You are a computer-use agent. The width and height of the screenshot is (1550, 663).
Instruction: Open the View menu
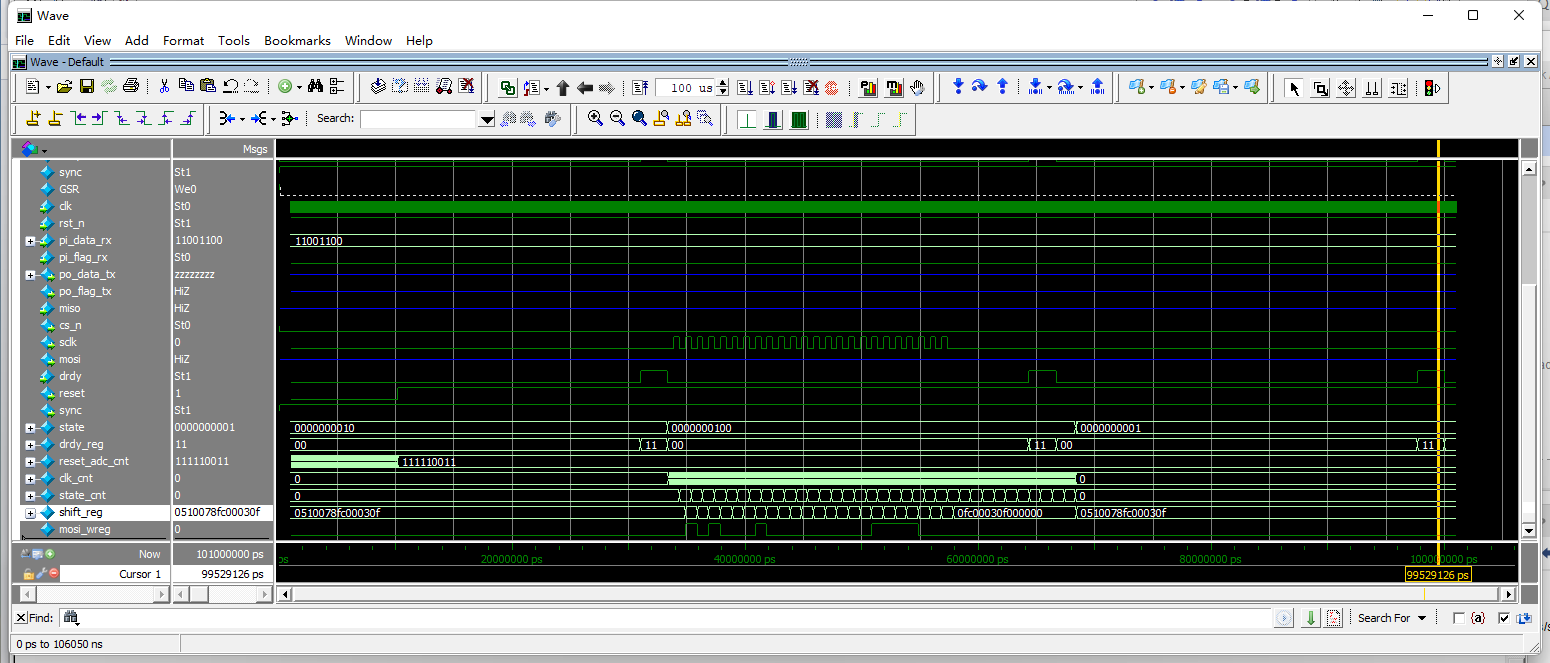click(97, 40)
